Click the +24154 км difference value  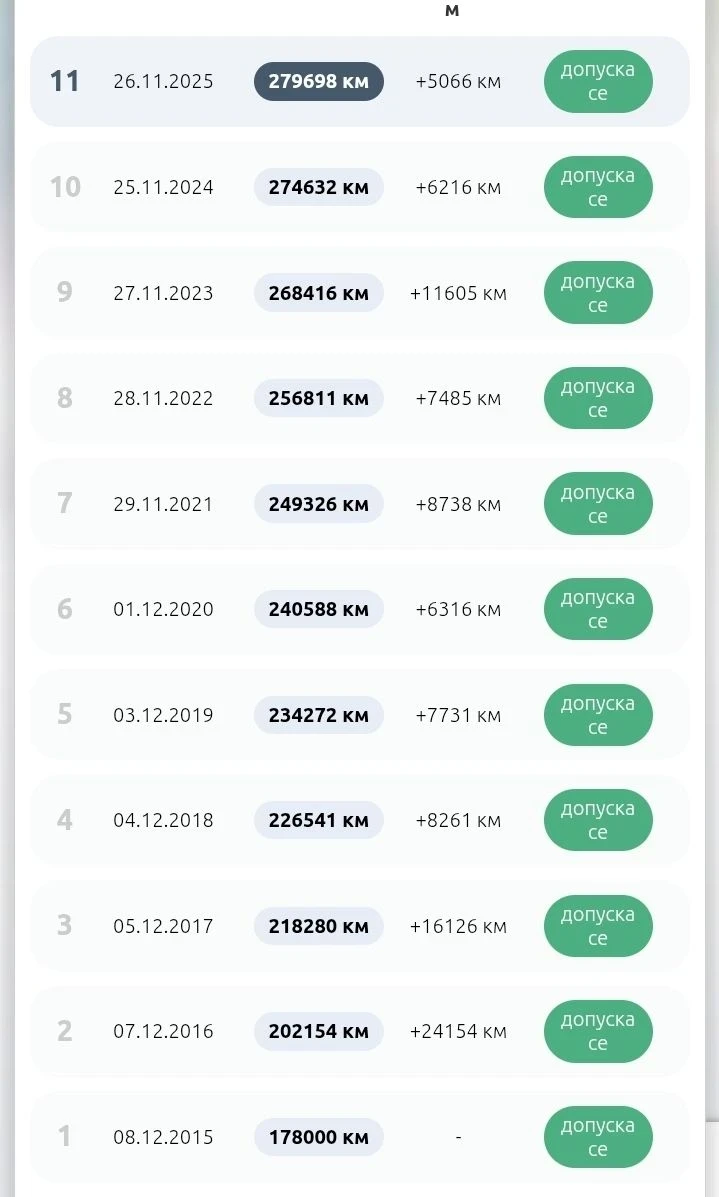pyautogui.click(x=458, y=1031)
